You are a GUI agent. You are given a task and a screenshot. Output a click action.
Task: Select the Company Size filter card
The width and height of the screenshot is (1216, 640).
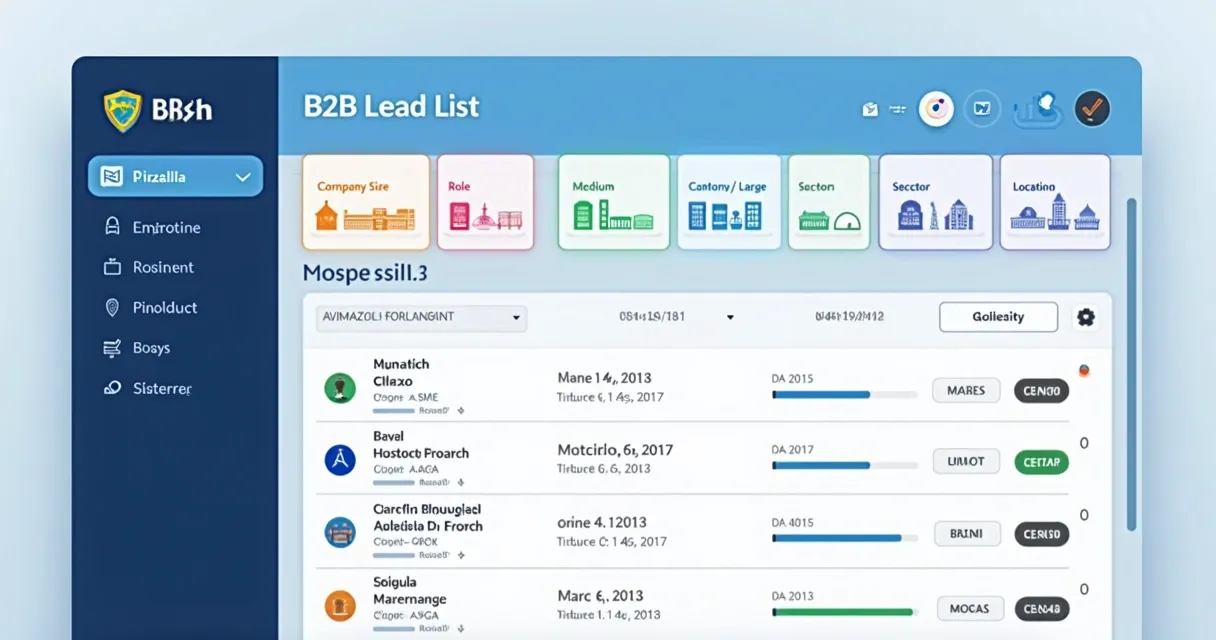click(x=366, y=202)
